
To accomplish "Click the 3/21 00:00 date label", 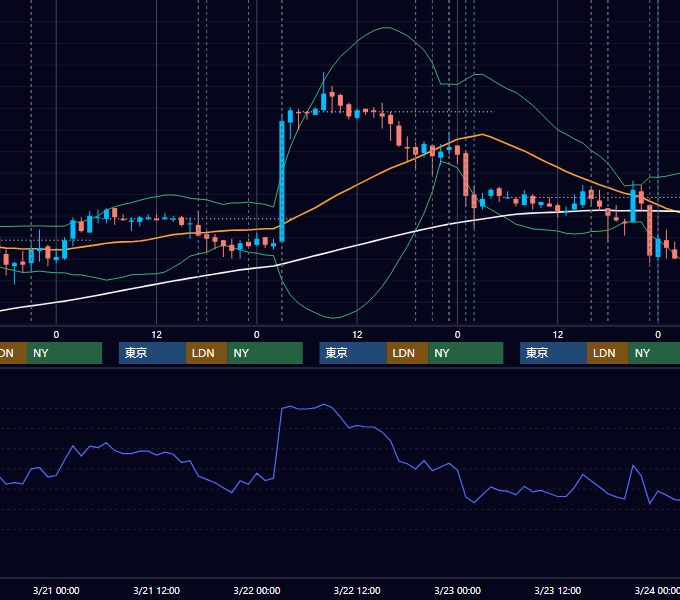I will click(x=56, y=590).
